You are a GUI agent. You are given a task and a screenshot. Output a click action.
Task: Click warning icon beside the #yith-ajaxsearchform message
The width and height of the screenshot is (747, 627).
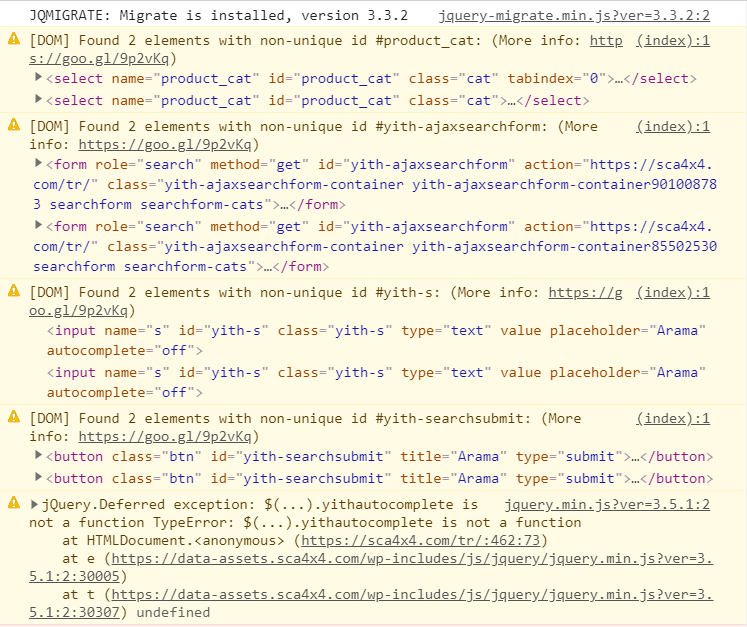pyautogui.click(x=14, y=125)
